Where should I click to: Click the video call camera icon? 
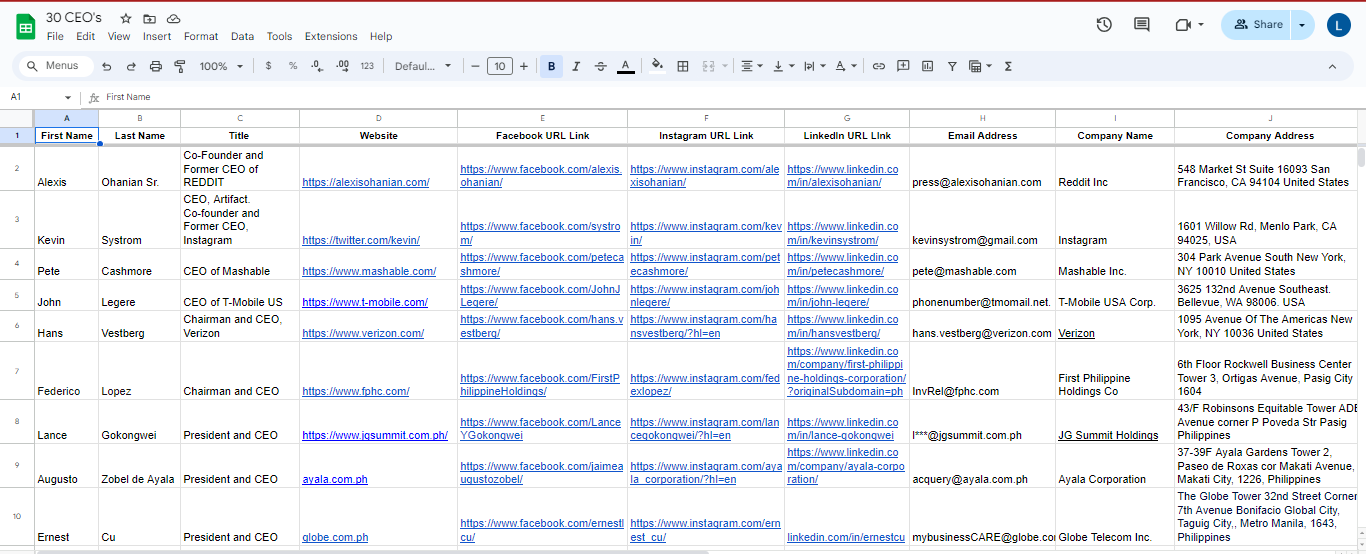tap(1183, 25)
